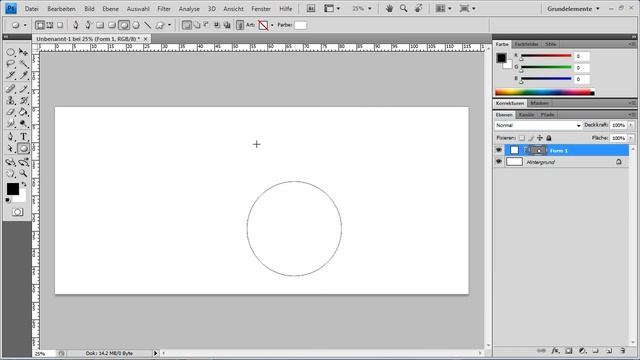The height and width of the screenshot is (360, 640).
Task: Select the Smudge tool
Action: point(11,123)
